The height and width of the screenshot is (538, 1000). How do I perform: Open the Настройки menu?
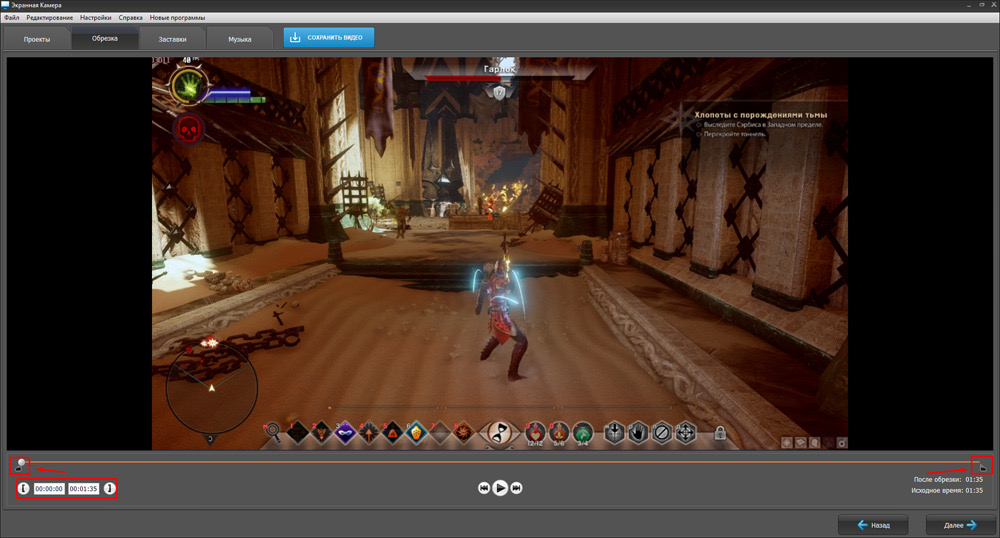(96, 18)
